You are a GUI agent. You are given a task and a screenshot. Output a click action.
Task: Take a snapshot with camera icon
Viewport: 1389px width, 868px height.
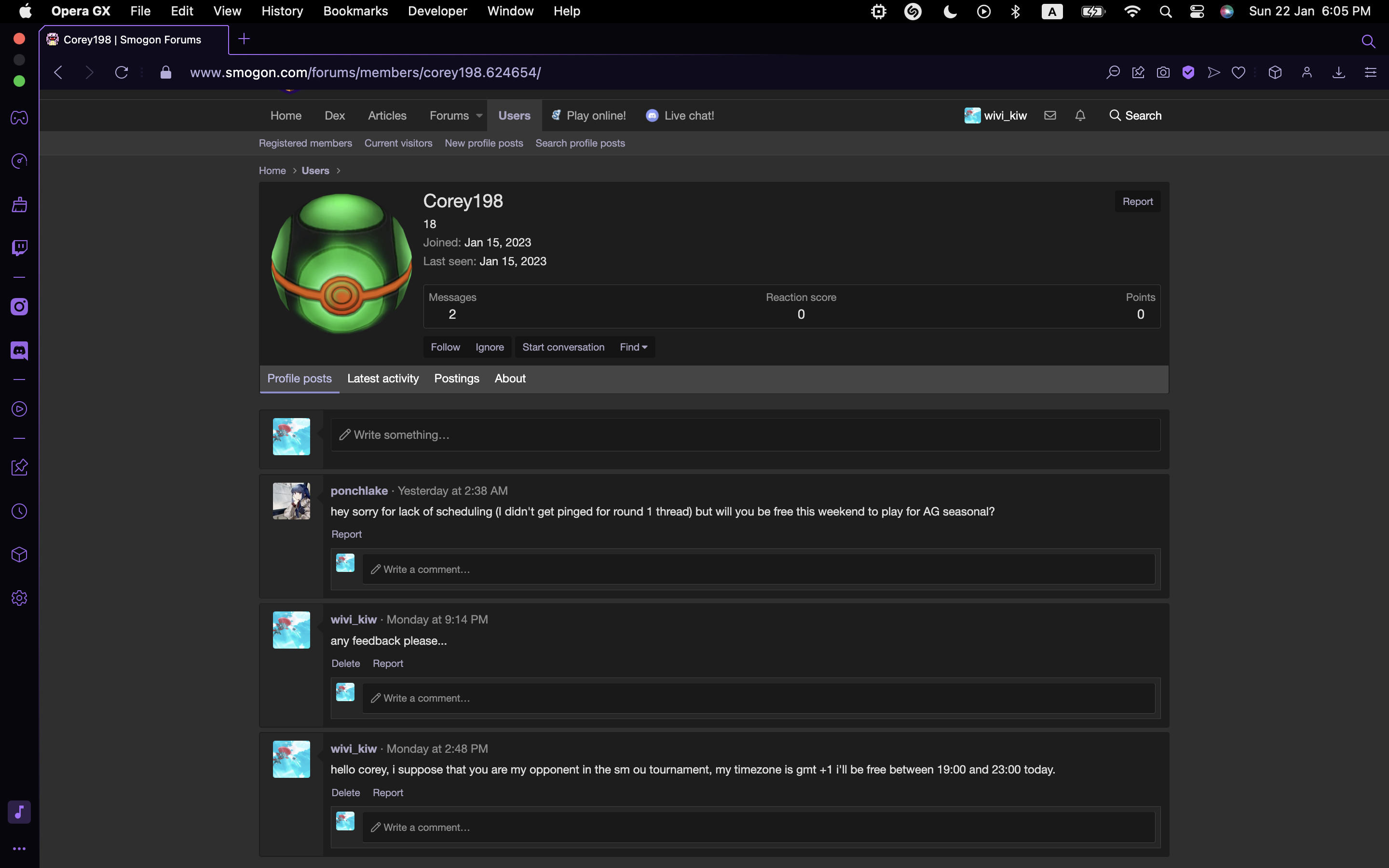(1163, 72)
